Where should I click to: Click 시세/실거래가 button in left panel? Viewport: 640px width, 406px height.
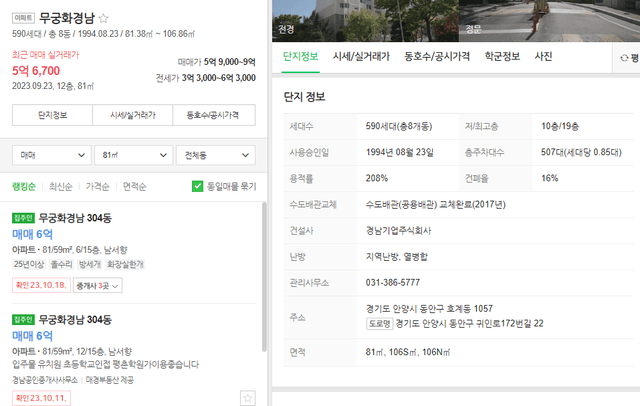pyautogui.click(x=133, y=115)
